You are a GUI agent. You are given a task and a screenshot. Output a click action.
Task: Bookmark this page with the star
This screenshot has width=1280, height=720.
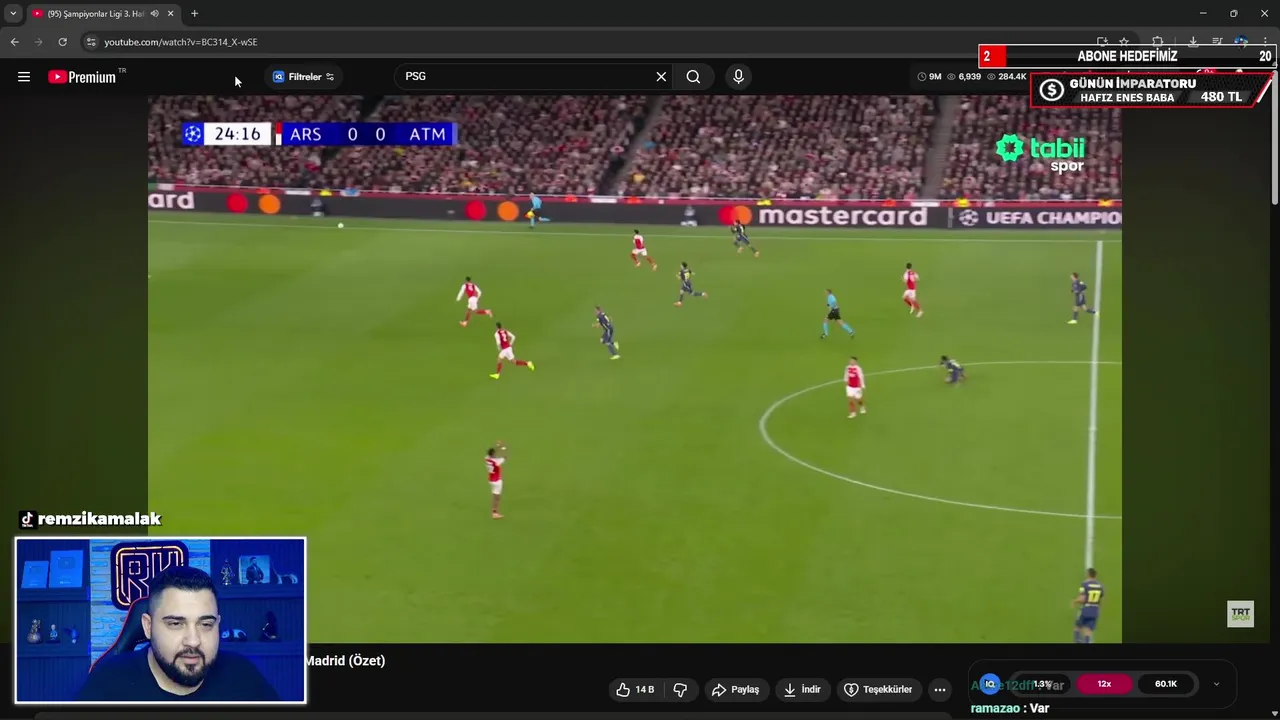(x=1124, y=42)
